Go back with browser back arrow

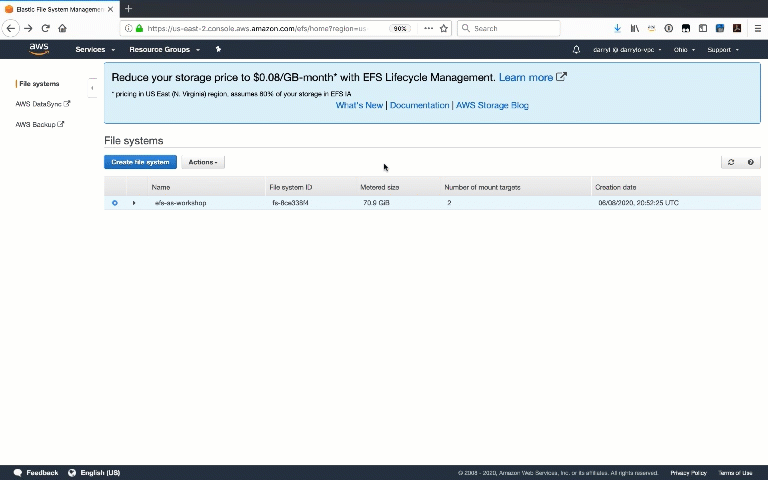coord(11,28)
